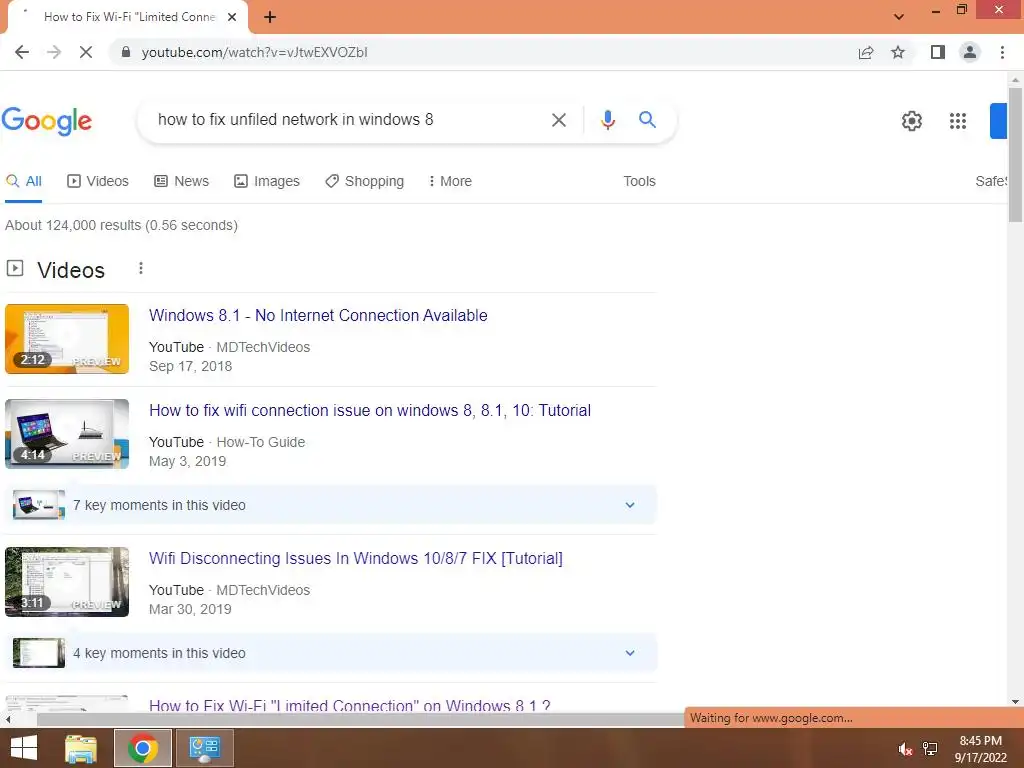Click the vertical scrollbar thumb

[x=1015, y=154]
